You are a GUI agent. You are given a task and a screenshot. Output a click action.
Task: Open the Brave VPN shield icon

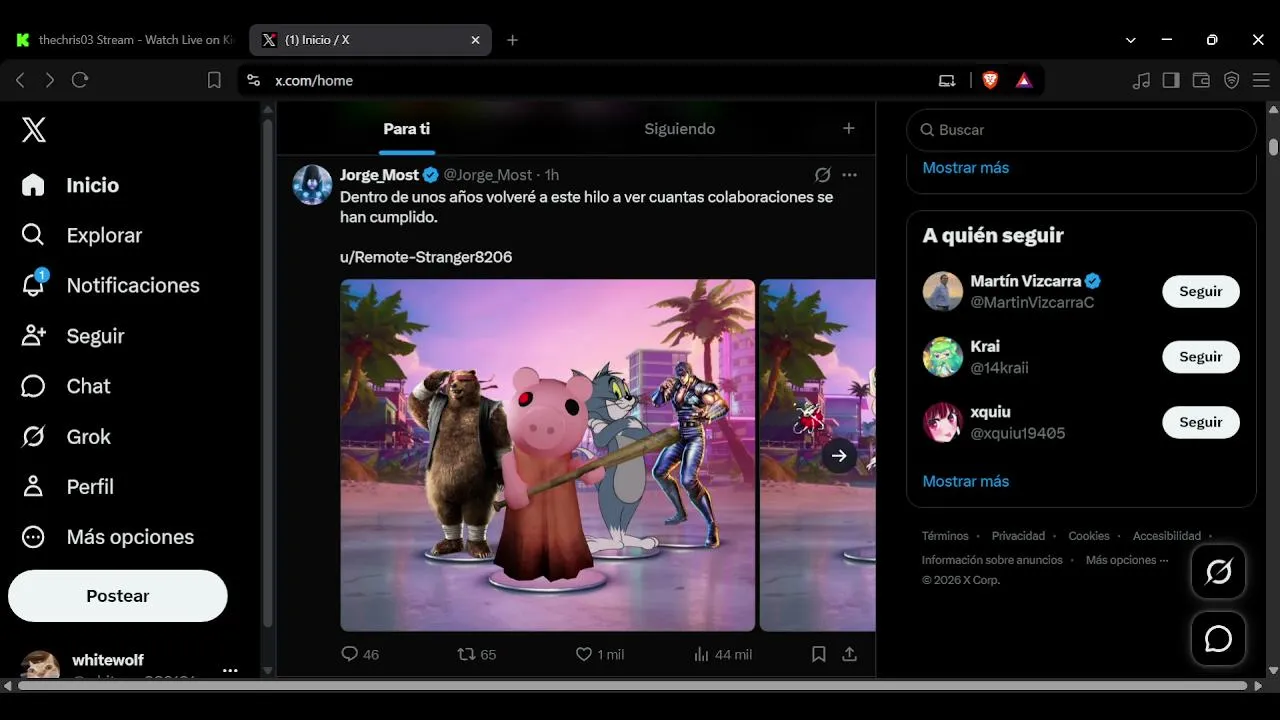1232,80
